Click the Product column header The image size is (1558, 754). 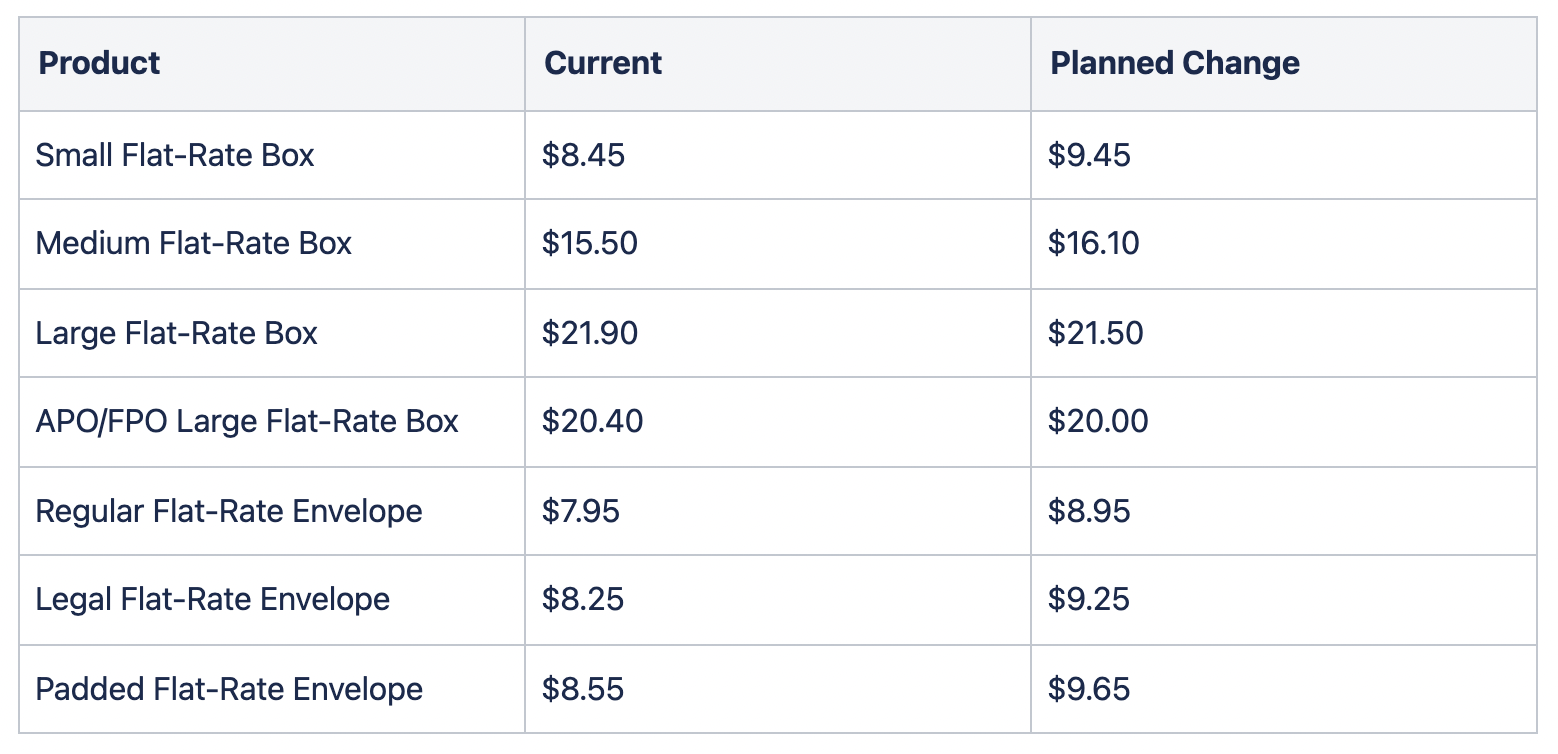(x=272, y=64)
